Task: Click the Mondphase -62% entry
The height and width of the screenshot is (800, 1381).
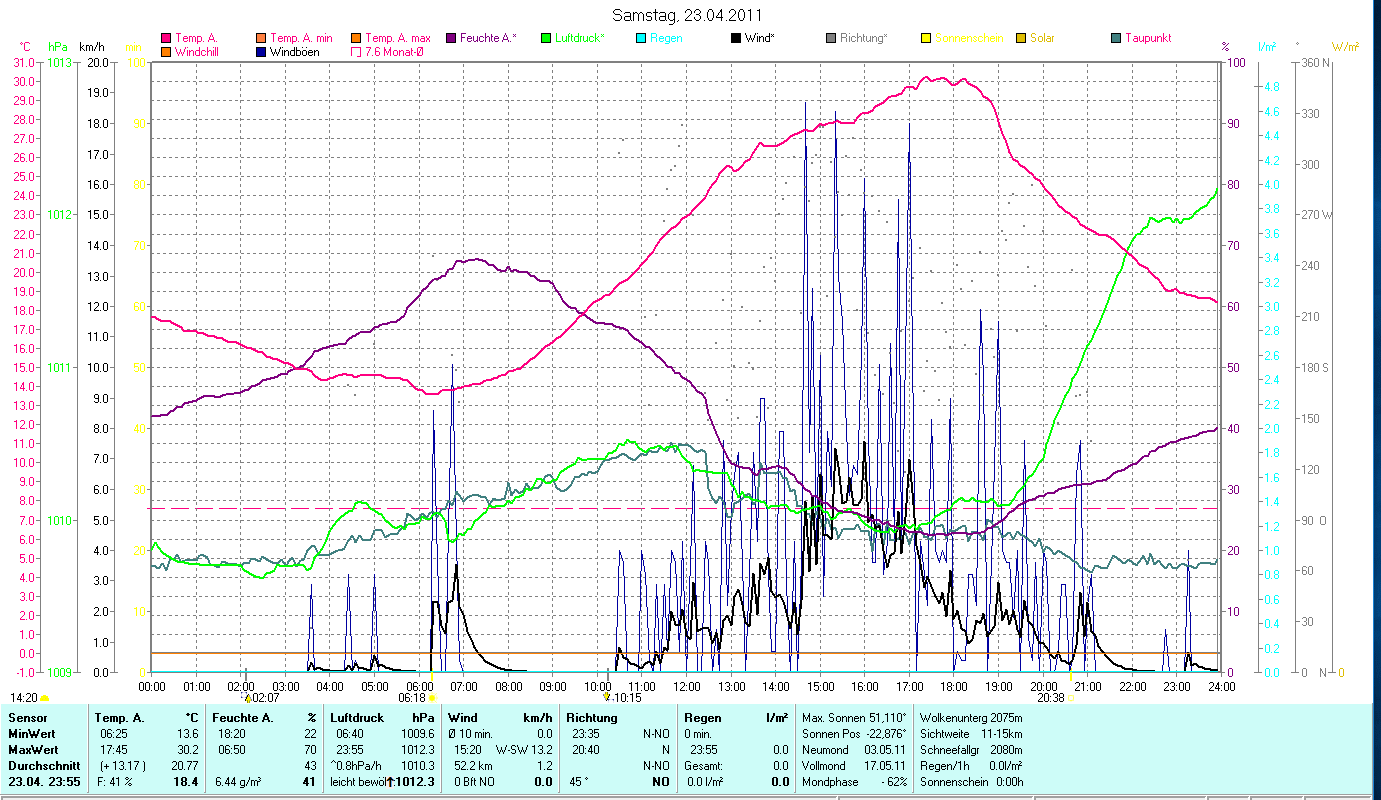Action: pos(855,782)
